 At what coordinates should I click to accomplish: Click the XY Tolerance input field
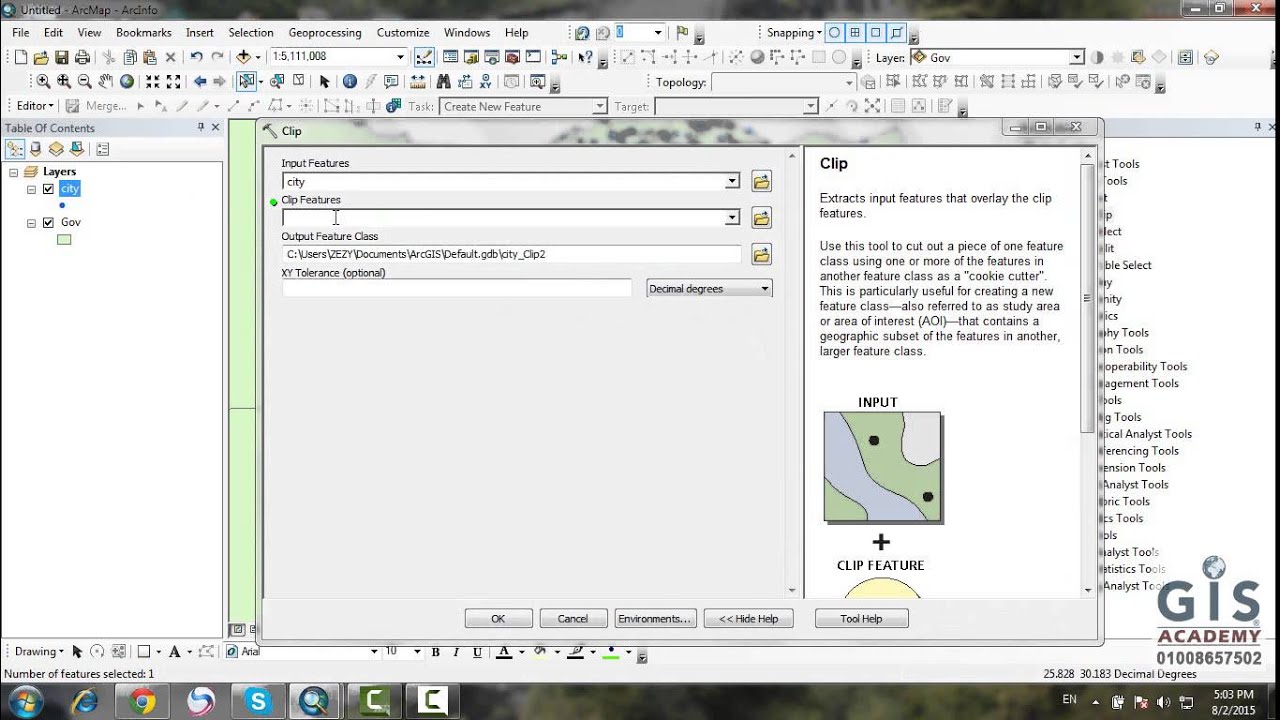pos(457,289)
